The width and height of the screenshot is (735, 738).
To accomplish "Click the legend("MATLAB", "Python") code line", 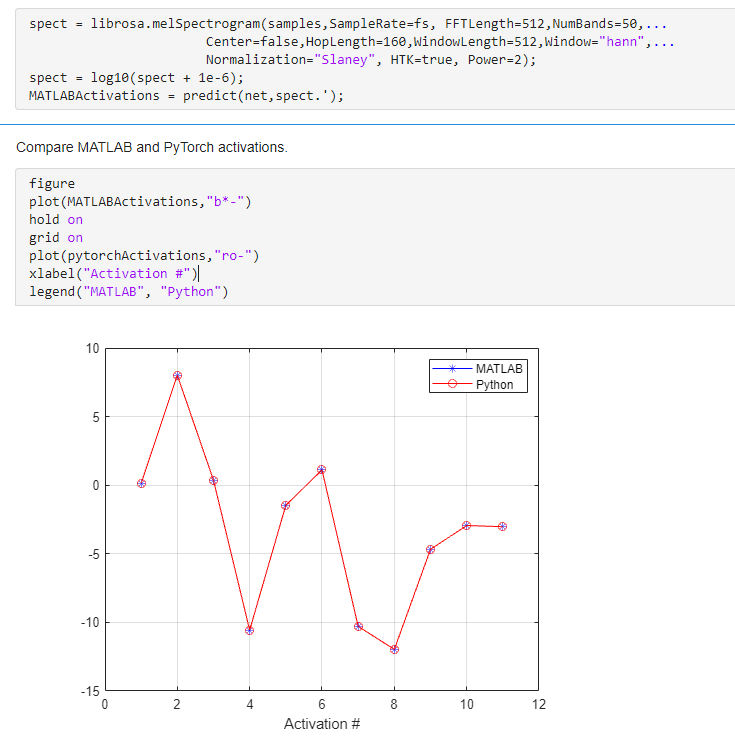I will 128,292.
